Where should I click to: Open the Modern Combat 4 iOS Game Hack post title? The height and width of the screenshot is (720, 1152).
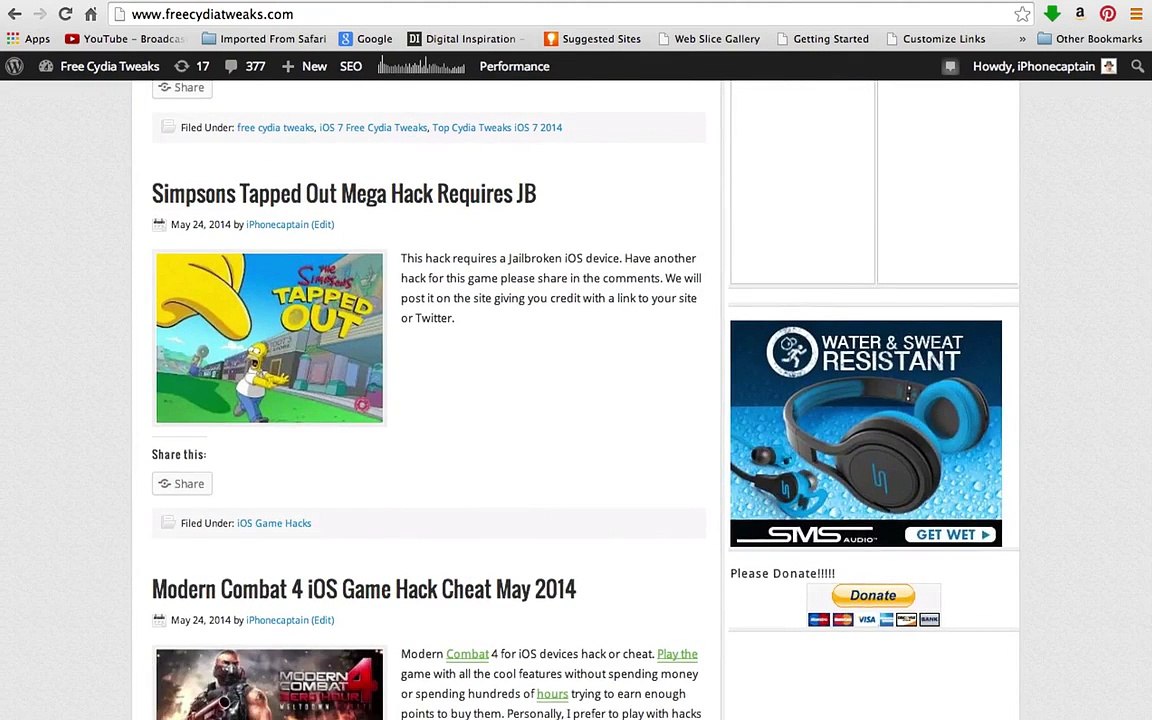click(364, 589)
